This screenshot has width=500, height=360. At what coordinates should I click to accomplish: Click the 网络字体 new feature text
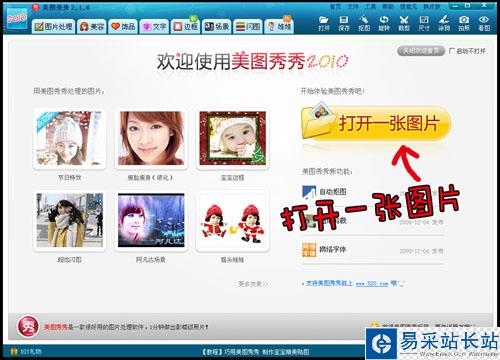click(333, 249)
